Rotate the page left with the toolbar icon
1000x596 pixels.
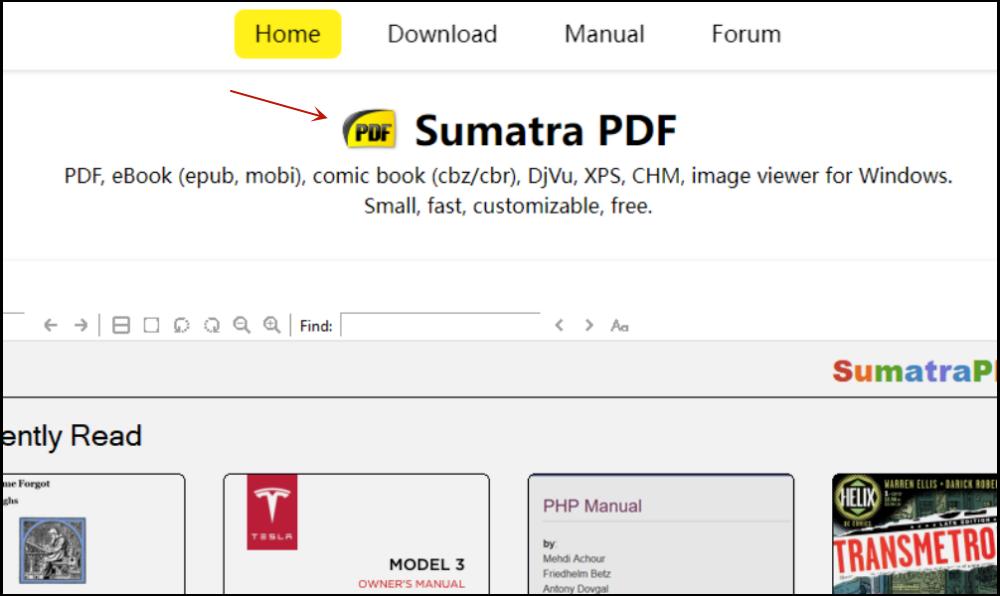point(181,325)
